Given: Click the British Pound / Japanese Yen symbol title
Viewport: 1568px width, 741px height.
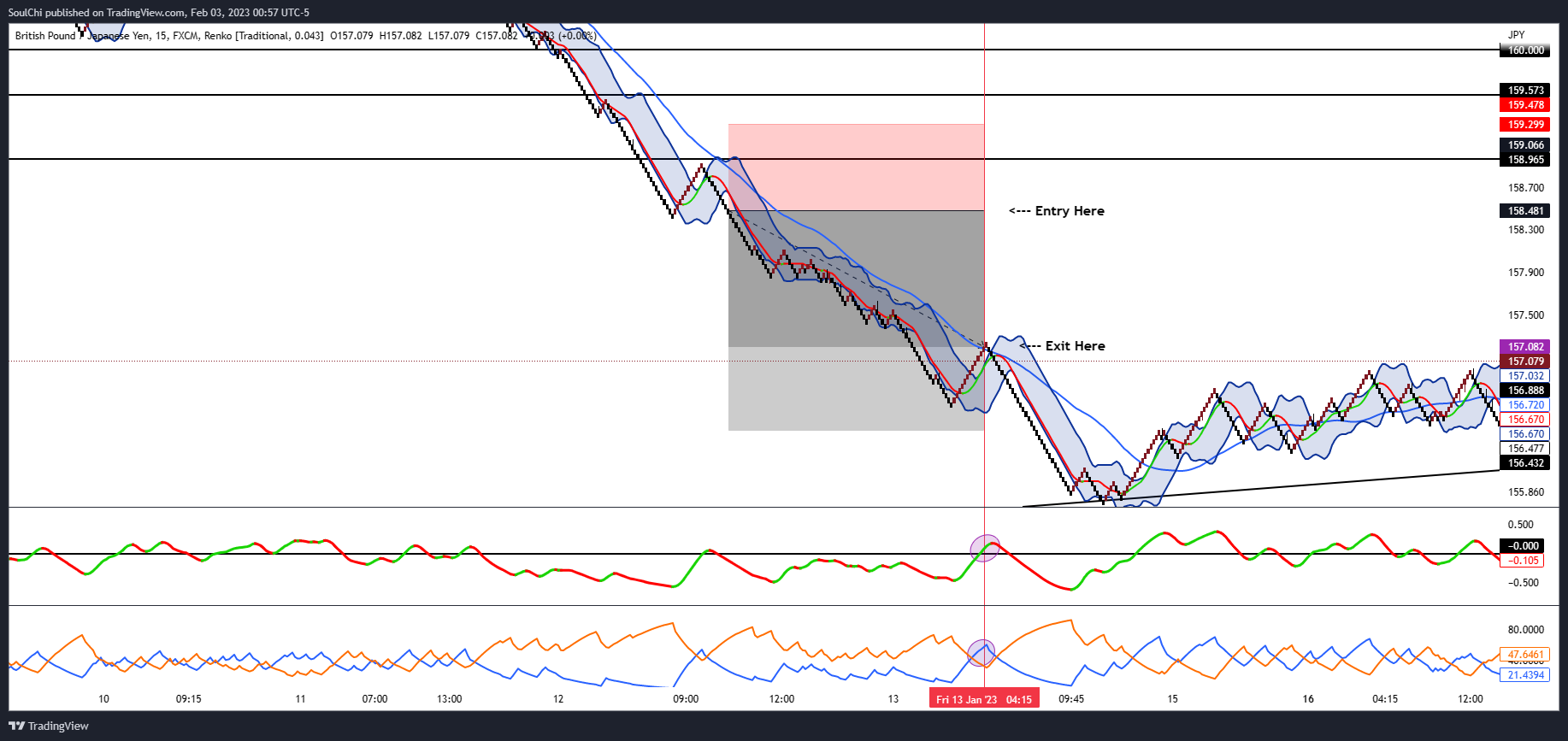Looking at the screenshot, I should [83, 36].
